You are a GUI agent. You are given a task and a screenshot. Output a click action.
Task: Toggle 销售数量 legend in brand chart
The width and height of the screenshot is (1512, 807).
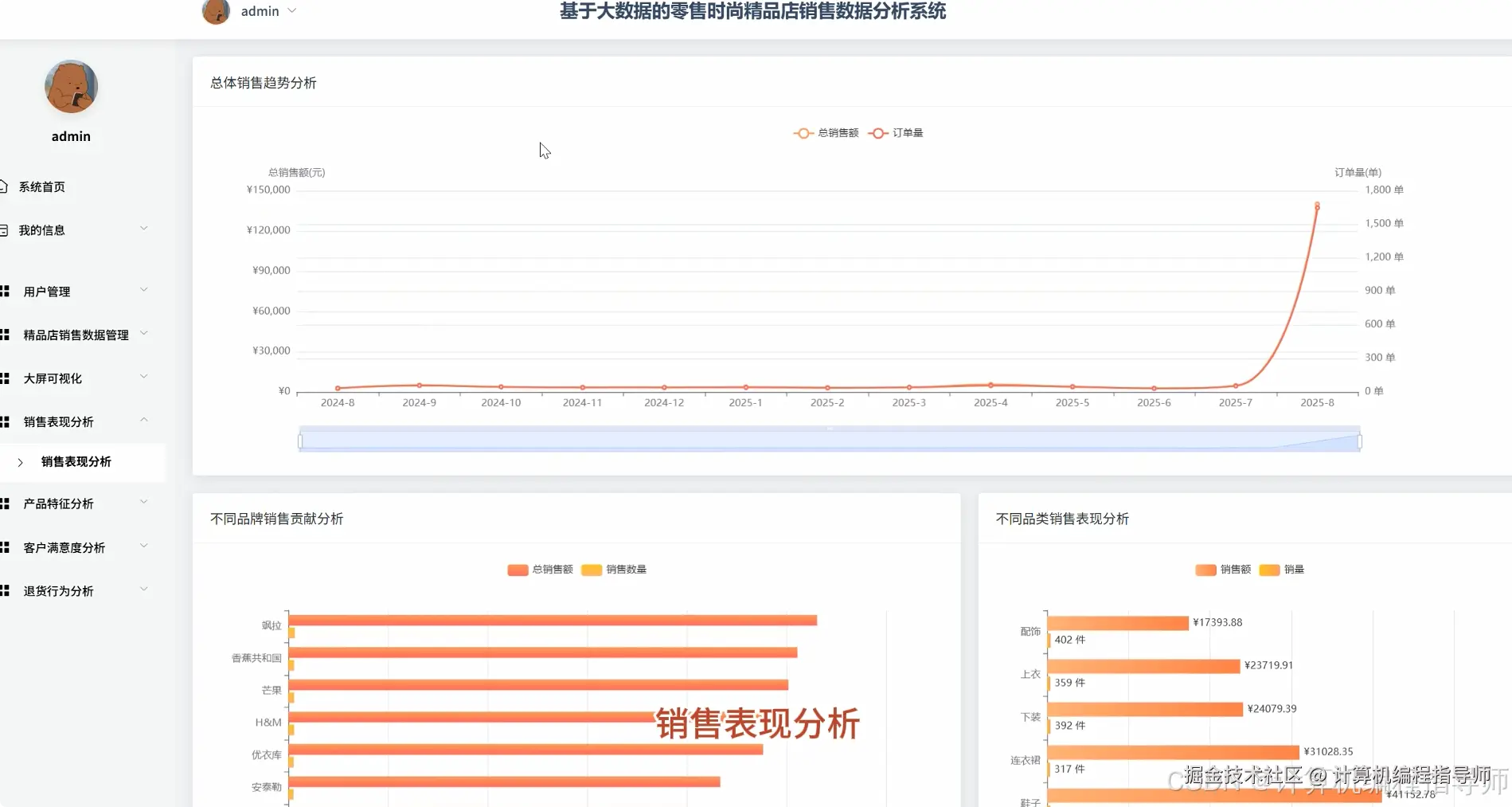click(614, 570)
